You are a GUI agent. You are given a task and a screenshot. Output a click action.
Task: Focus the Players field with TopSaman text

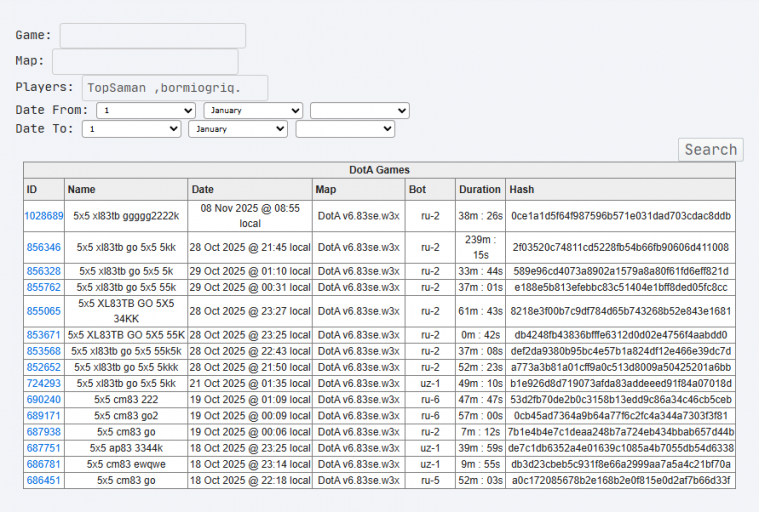[x=175, y=88]
